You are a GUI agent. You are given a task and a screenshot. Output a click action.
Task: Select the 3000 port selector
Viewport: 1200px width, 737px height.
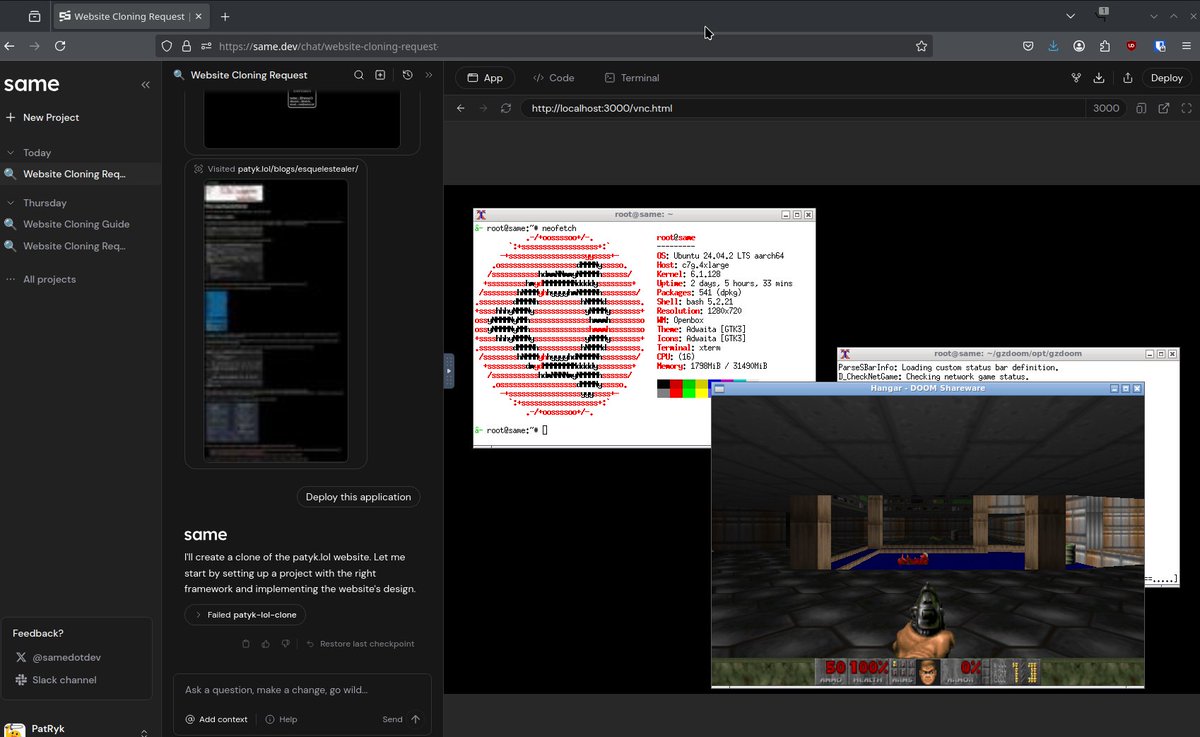[1106, 108]
